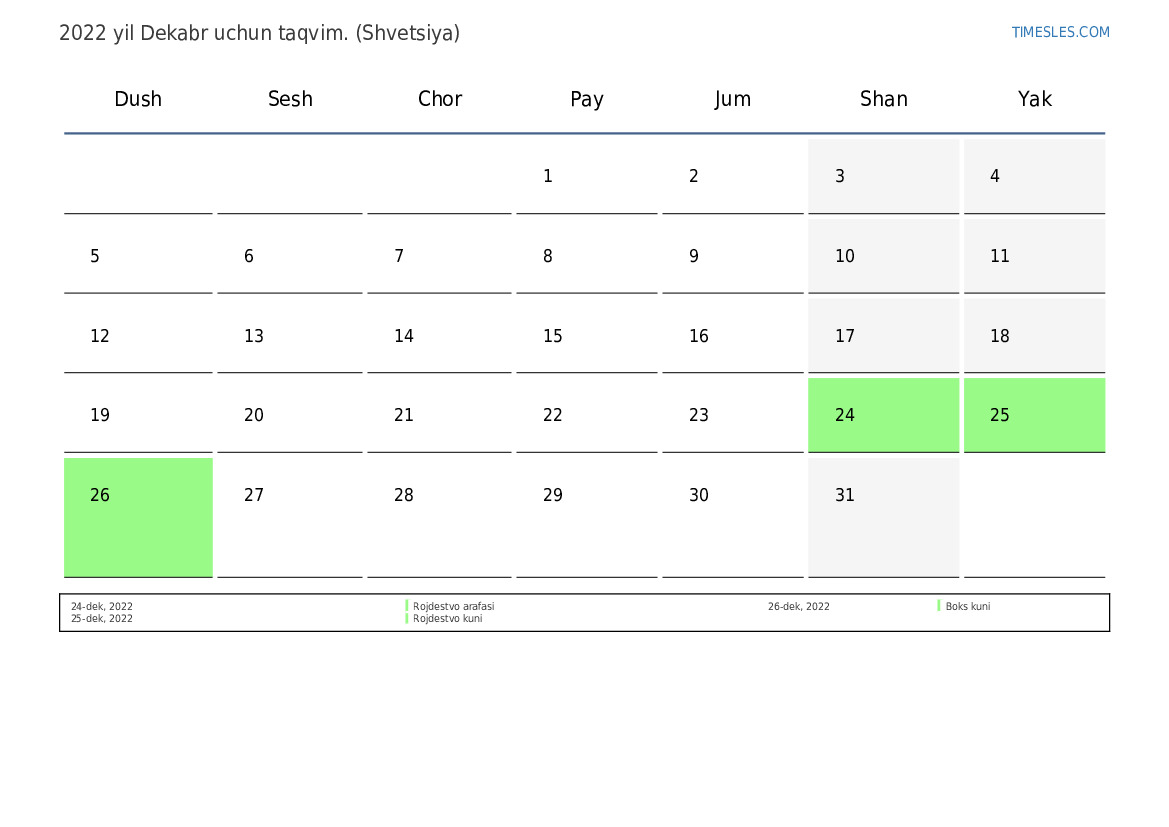Select the Dush weekday column header
Viewport: 1169px width, 827px height.
pyautogui.click(x=138, y=99)
